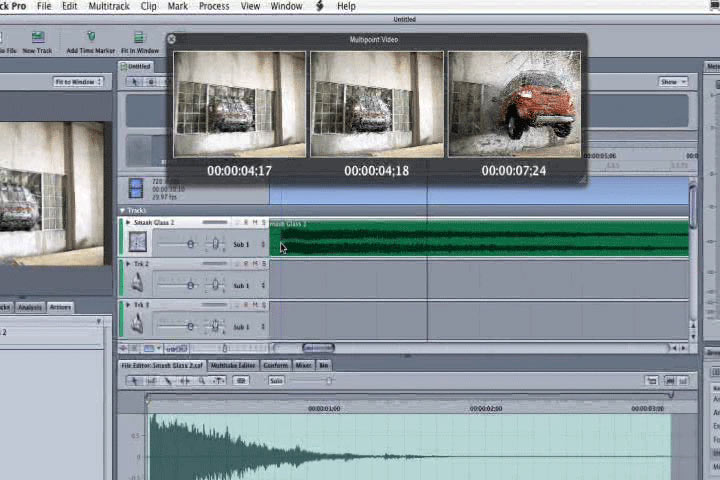Viewport: 720px width, 480px height.
Task: Open the Process menu
Action: [x=214, y=6]
